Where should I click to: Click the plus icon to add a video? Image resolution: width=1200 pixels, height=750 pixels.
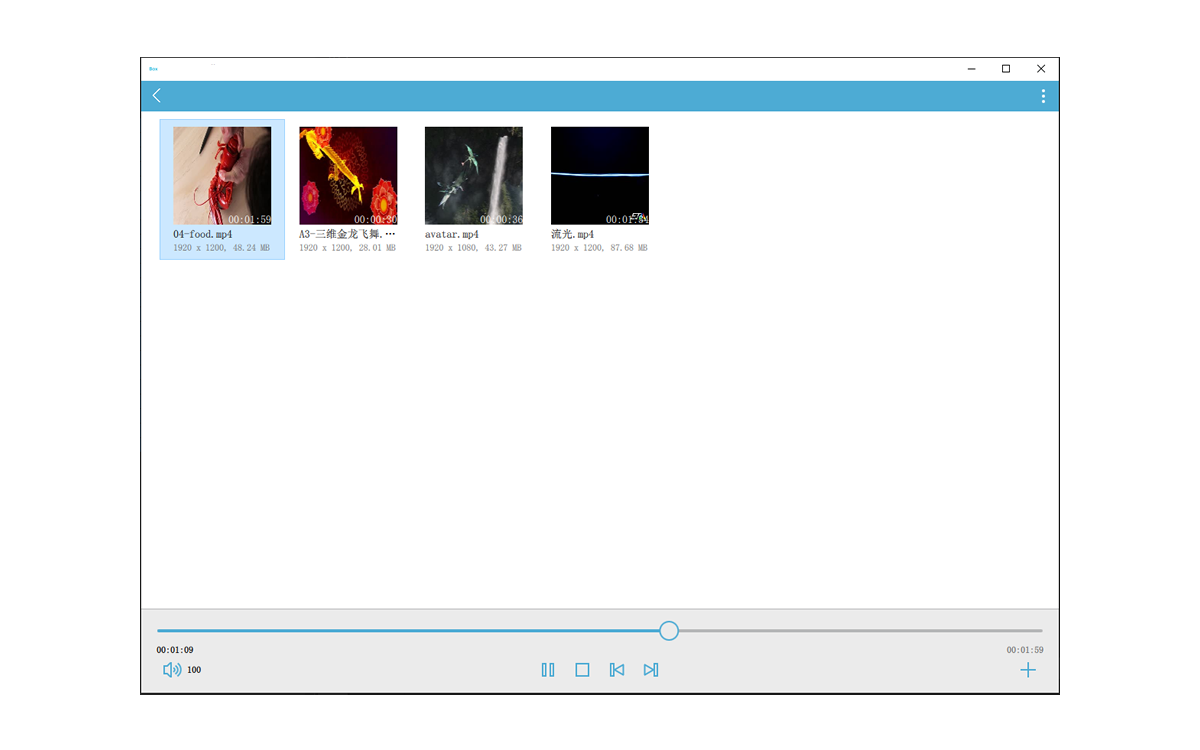tap(1028, 670)
